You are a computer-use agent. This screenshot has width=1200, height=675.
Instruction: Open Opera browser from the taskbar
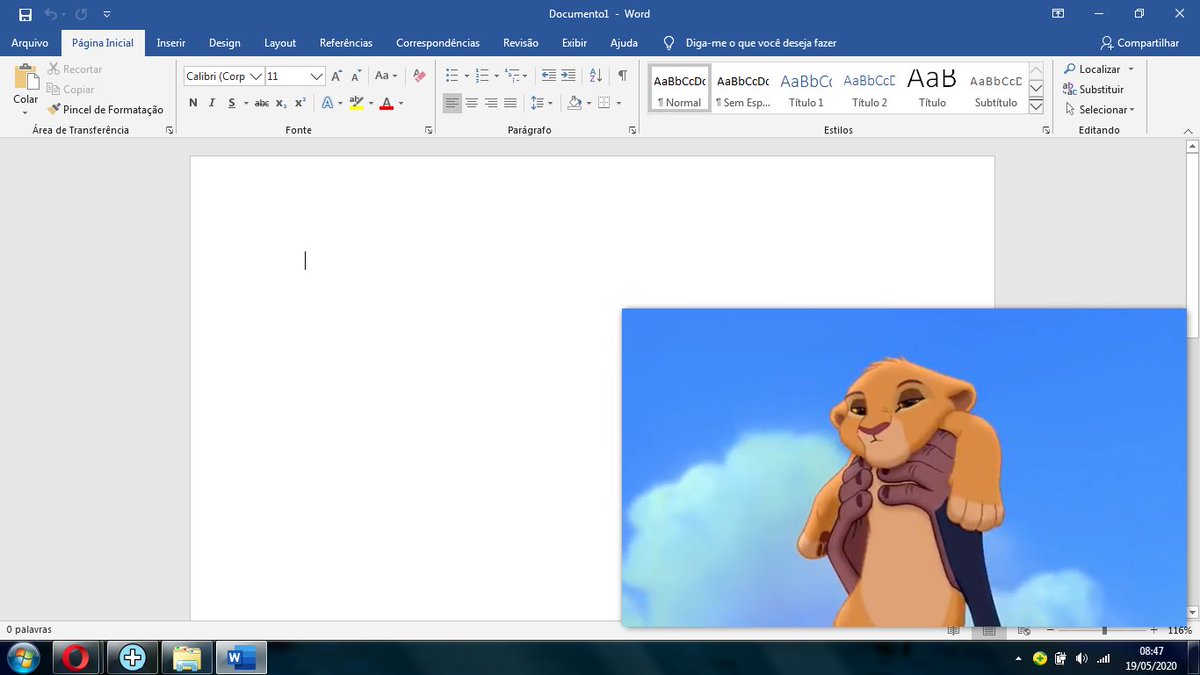coord(76,658)
